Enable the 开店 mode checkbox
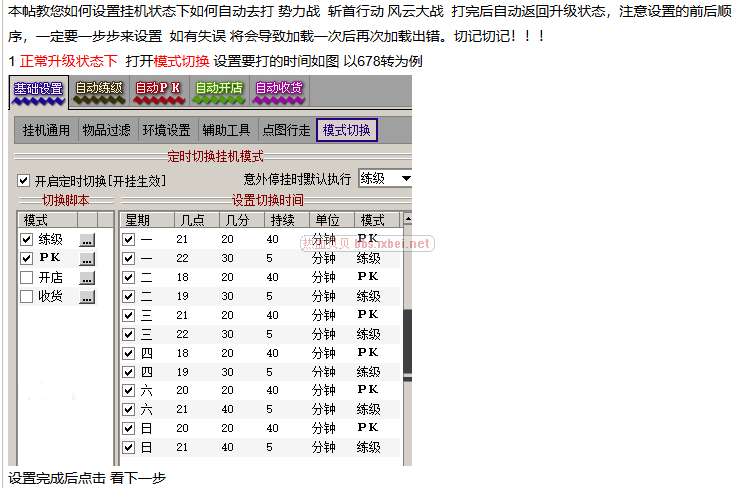The width and height of the screenshot is (735, 488). pos(27,277)
